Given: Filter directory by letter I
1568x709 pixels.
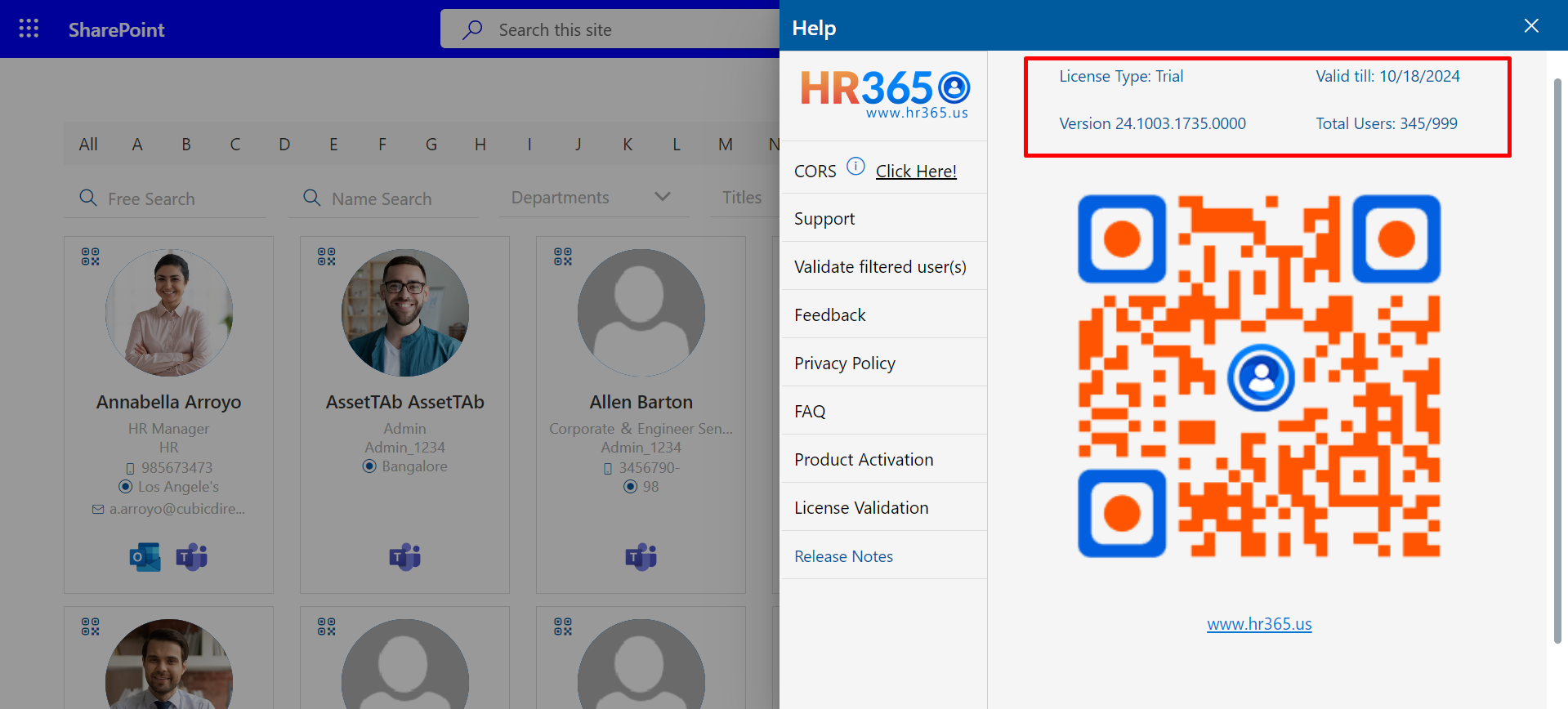Looking at the screenshot, I should [529, 145].
